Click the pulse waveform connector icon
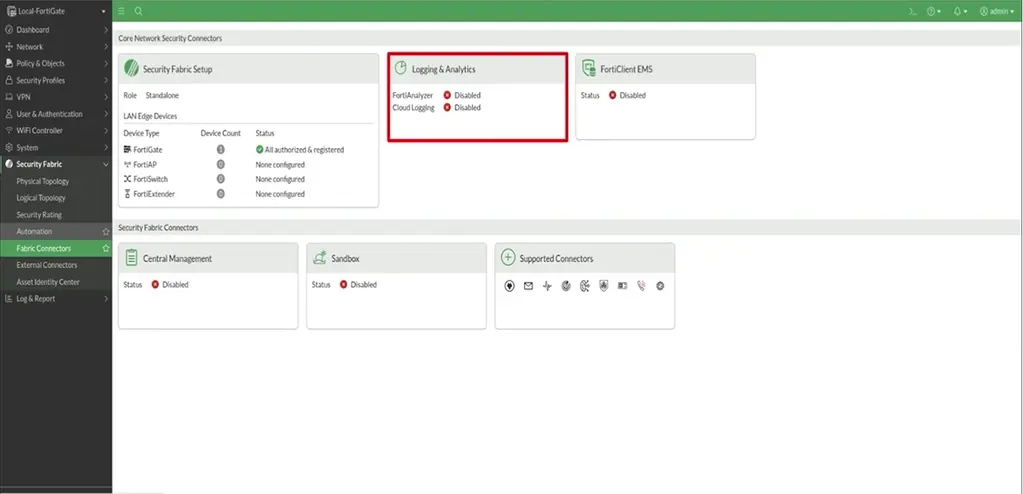Viewport: 1023px width, 494px height. click(x=547, y=286)
